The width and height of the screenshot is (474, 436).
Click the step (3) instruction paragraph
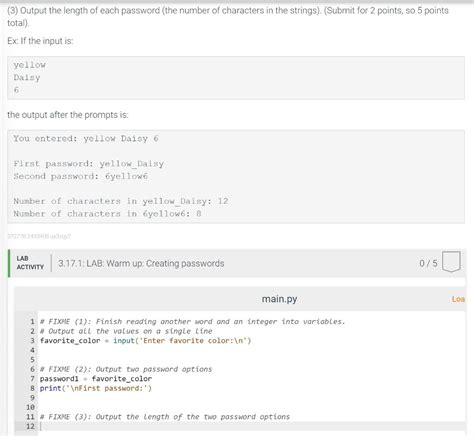228,17
